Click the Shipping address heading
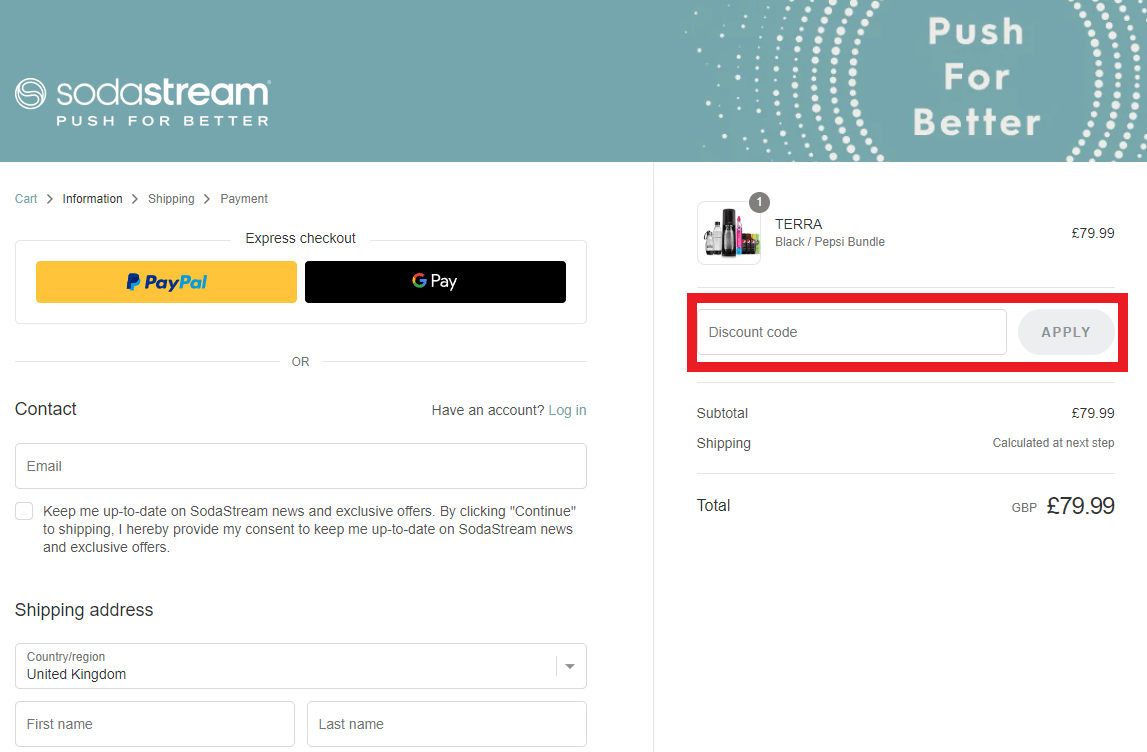Viewport: 1147px width, 752px height. (x=84, y=610)
